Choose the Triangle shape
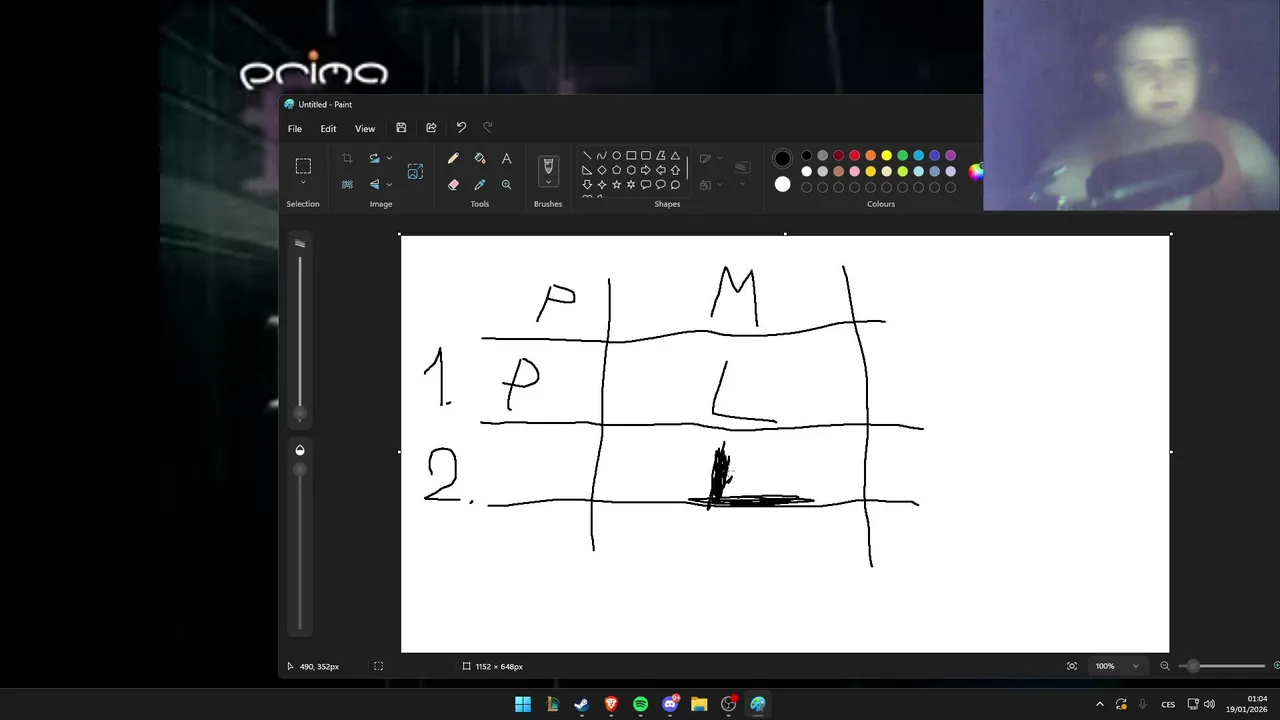Viewport: 1280px width, 720px height. coord(675,156)
